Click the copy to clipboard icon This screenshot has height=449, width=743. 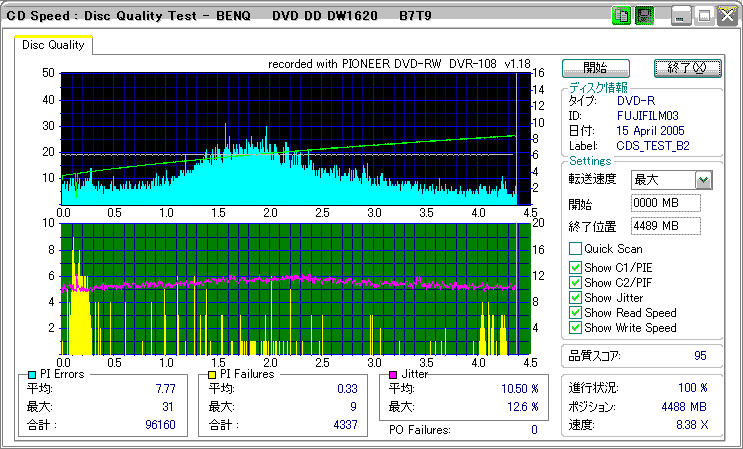[621, 16]
